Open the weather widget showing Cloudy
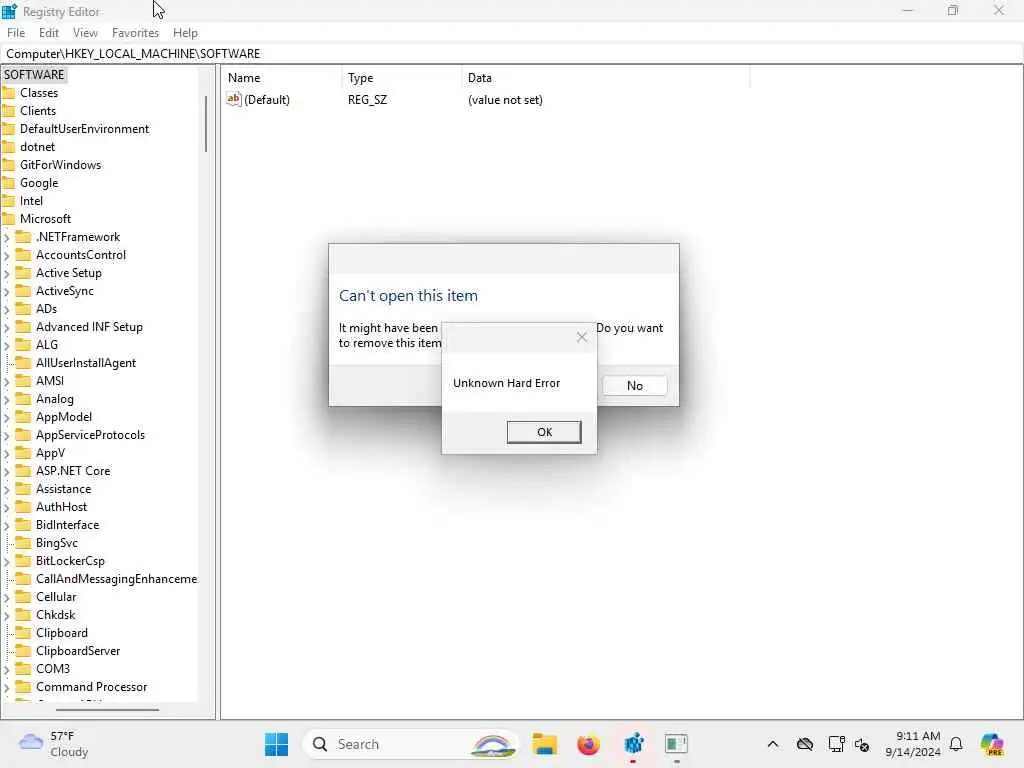This screenshot has height=768, width=1024. pyautogui.click(x=54, y=744)
